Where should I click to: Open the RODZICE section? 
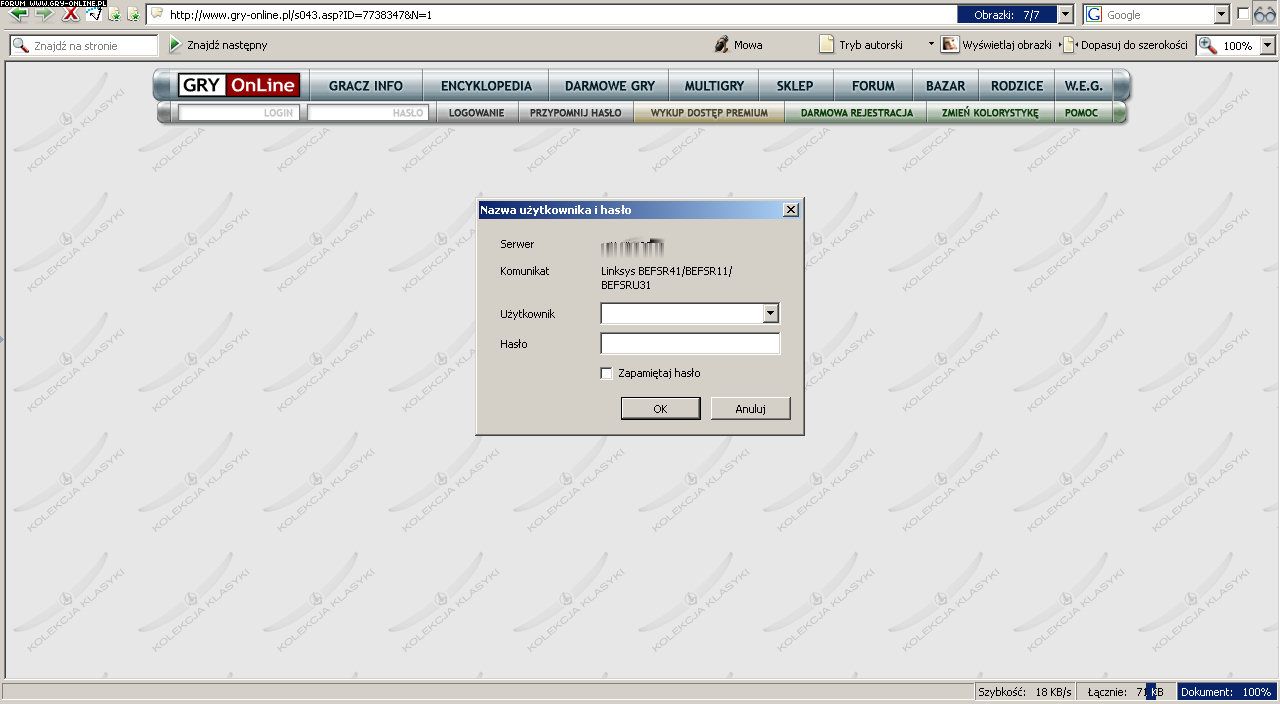point(1017,86)
